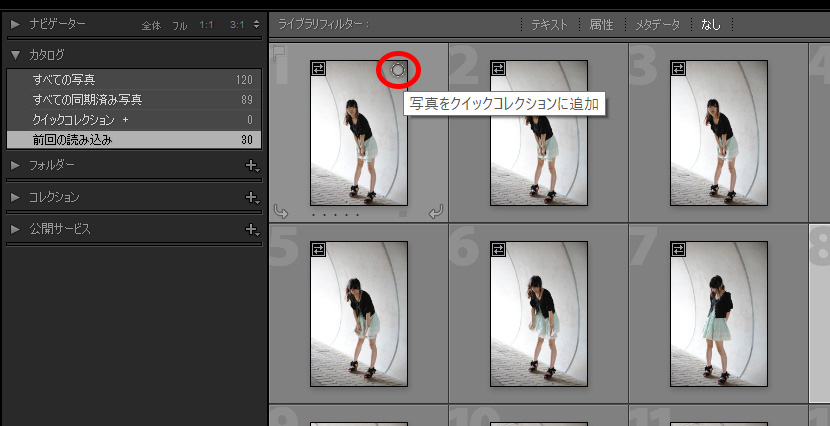This screenshot has width=830, height=426.
Task: Toggle the flag on photo 1's cell
Action: pos(278,53)
